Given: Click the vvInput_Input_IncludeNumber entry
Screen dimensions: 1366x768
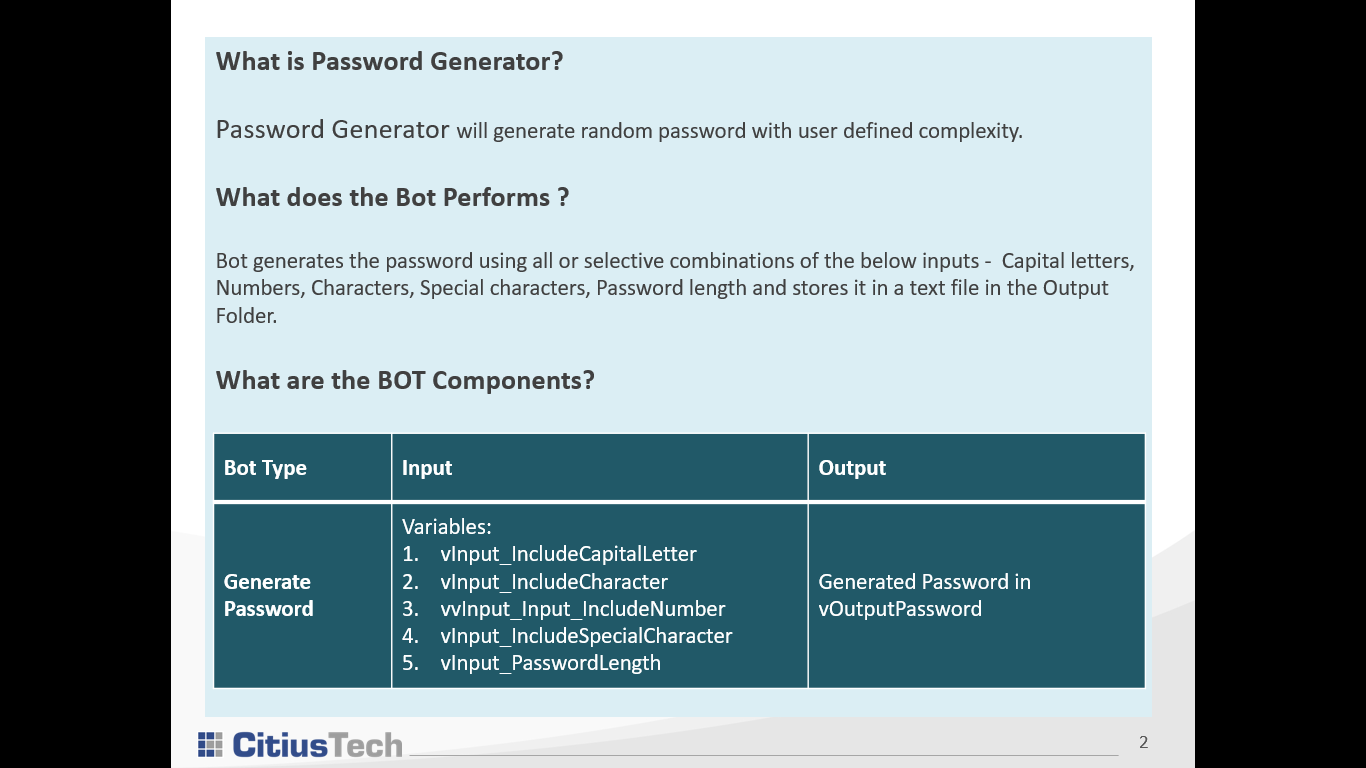Looking at the screenshot, I should [x=582, y=609].
